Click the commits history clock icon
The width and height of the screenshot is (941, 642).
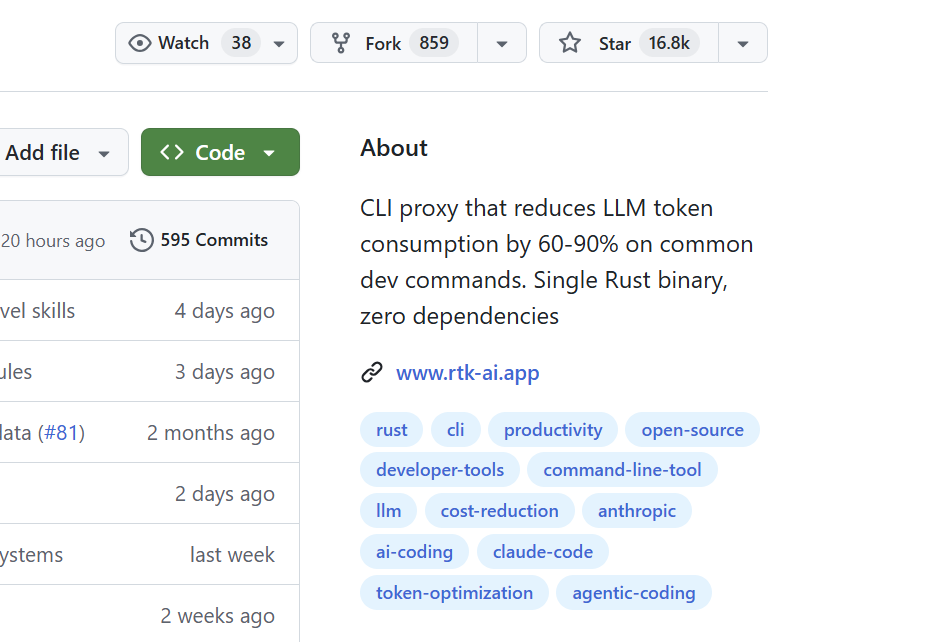pyautogui.click(x=142, y=240)
